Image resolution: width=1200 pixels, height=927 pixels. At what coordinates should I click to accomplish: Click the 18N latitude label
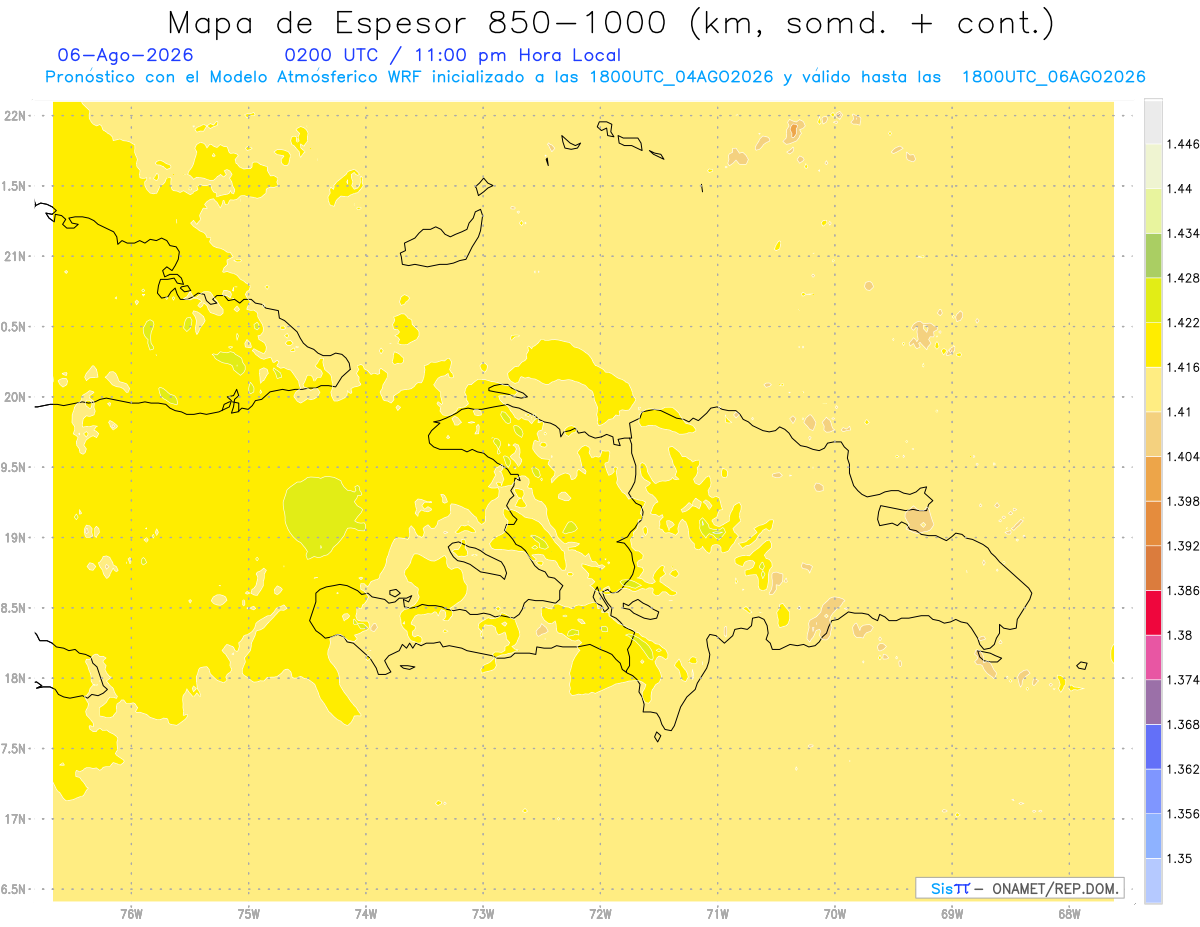point(16,678)
